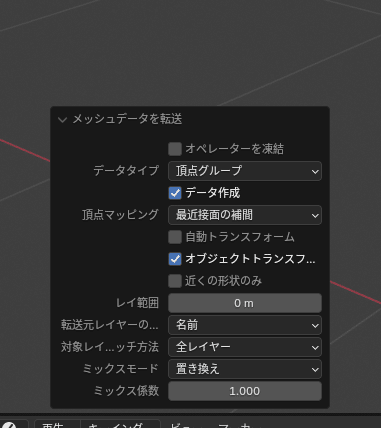This screenshot has width=381, height=428.
Task: Click the レイ範囲 label text
Action: (x=137, y=303)
